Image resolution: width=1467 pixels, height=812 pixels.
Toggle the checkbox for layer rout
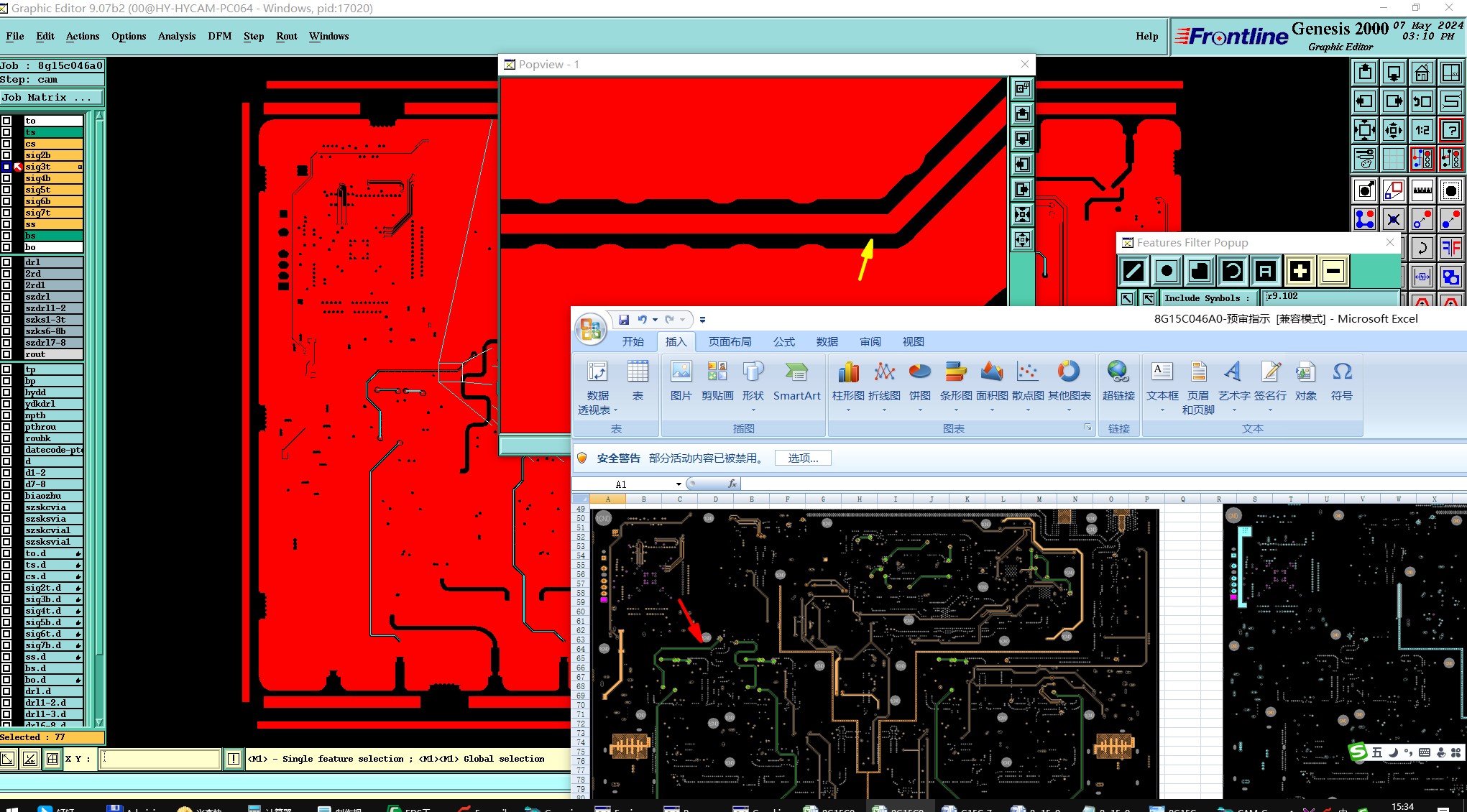tap(6, 354)
